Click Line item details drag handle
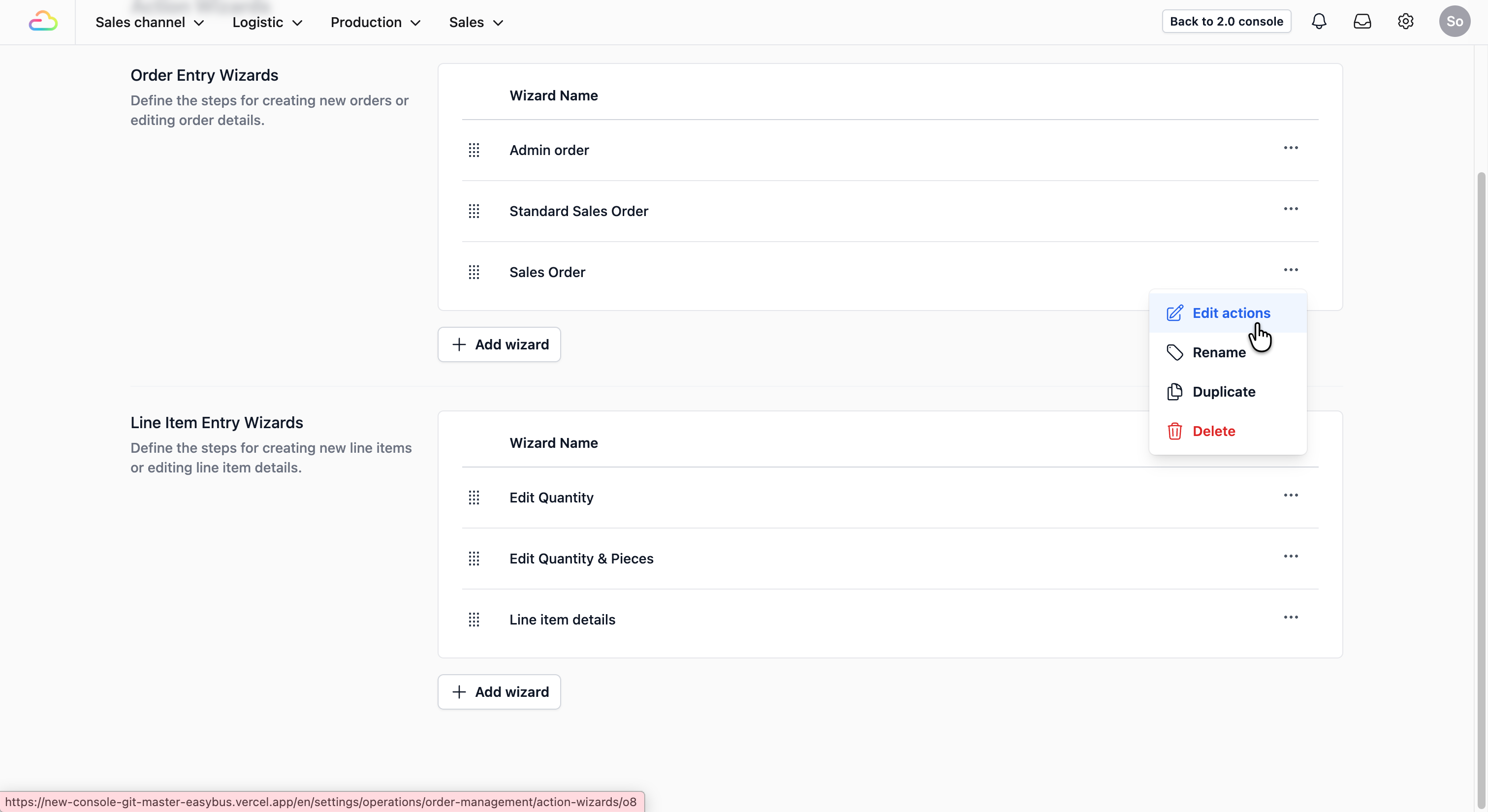 coord(474,620)
